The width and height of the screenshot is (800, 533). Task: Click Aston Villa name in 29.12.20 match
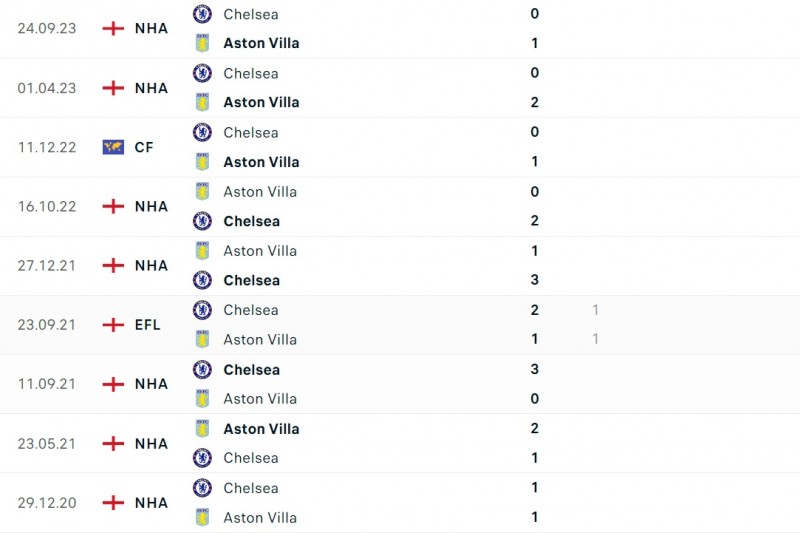pos(260,517)
